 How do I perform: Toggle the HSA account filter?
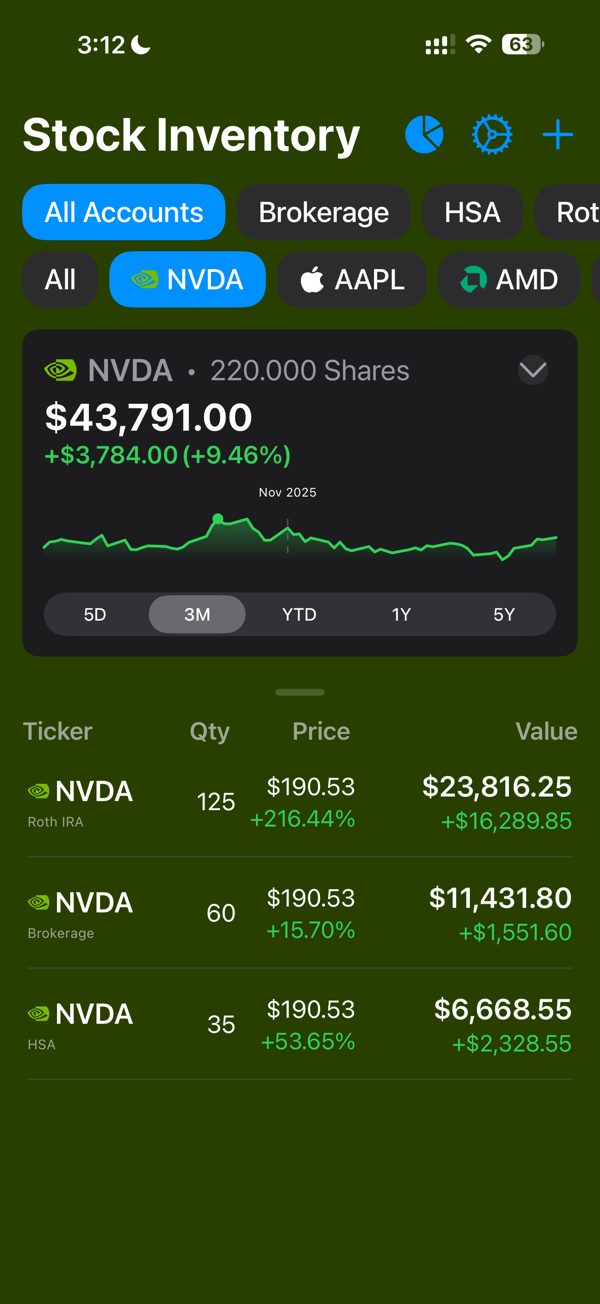tap(473, 212)
